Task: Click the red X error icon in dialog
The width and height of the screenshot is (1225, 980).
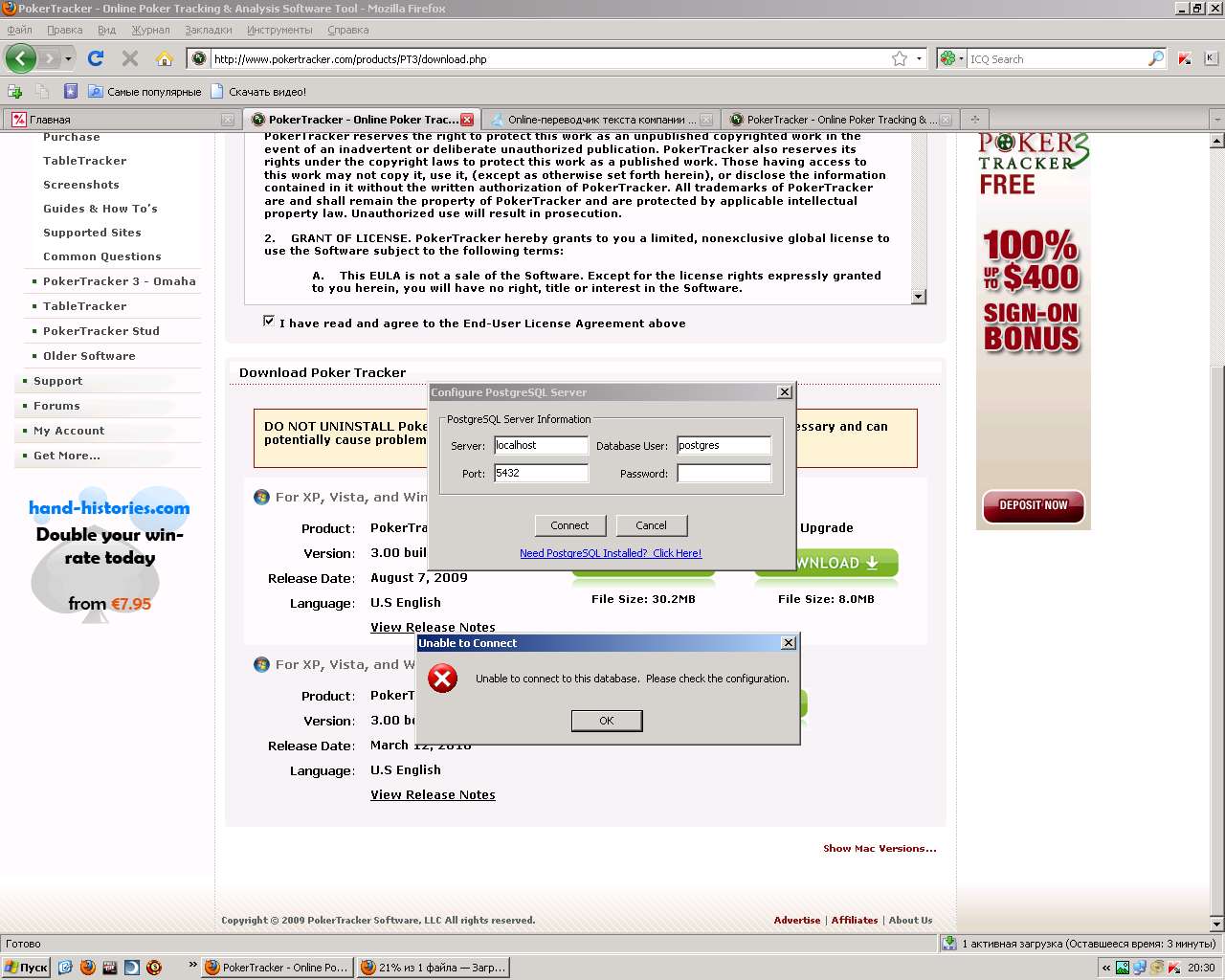Action: pos(442,679)
